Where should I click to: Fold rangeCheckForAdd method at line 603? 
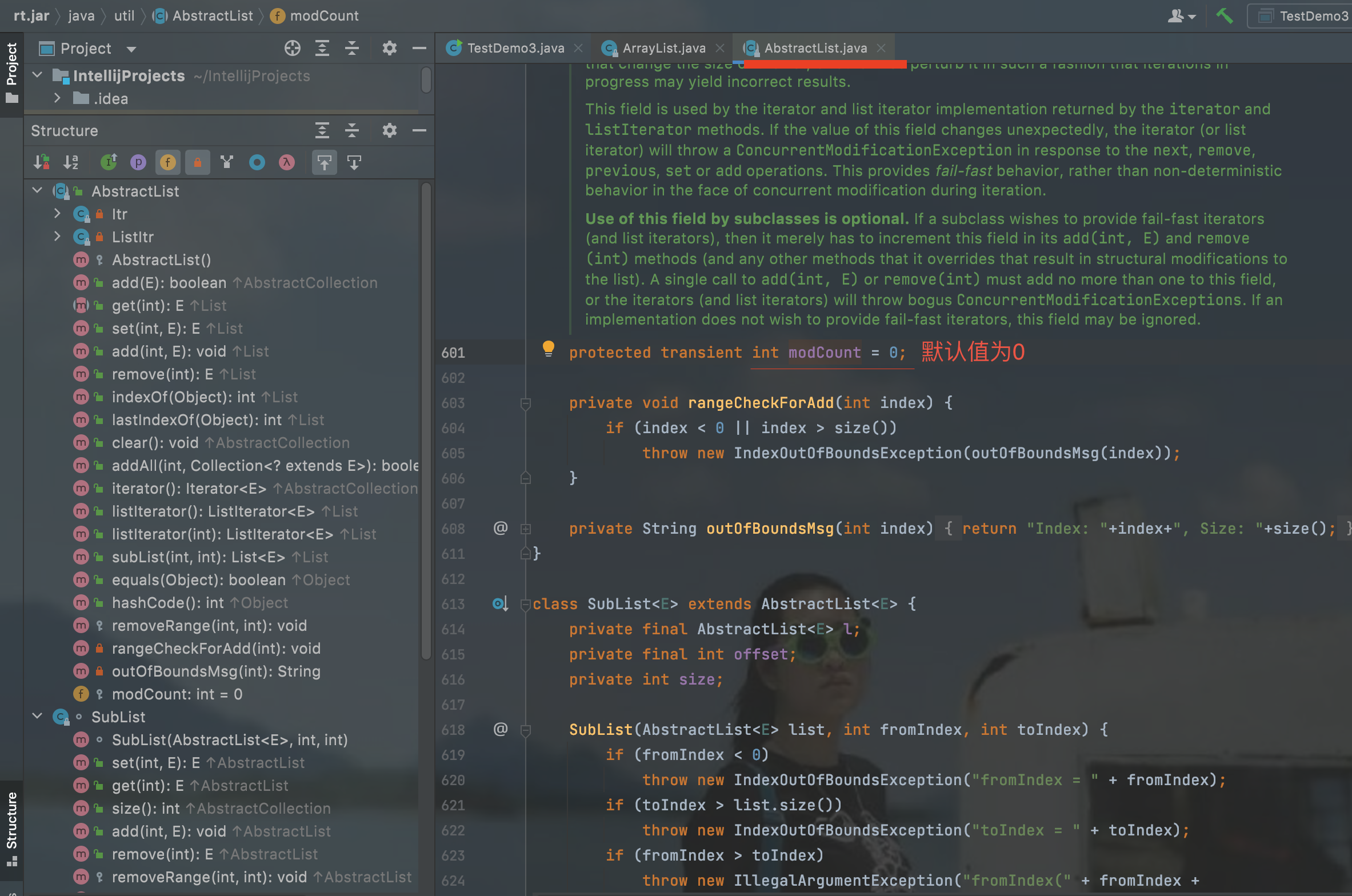[526, 403]
